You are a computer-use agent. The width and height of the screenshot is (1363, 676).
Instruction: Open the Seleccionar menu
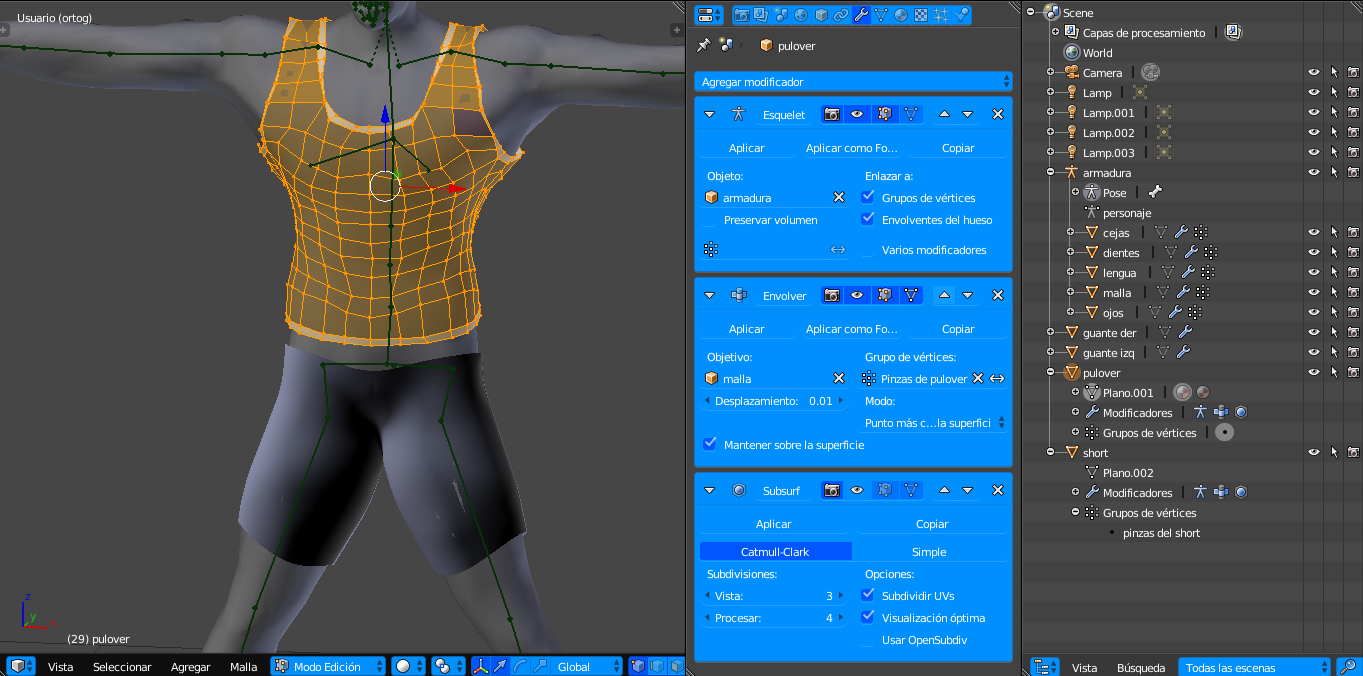(122, 666)
